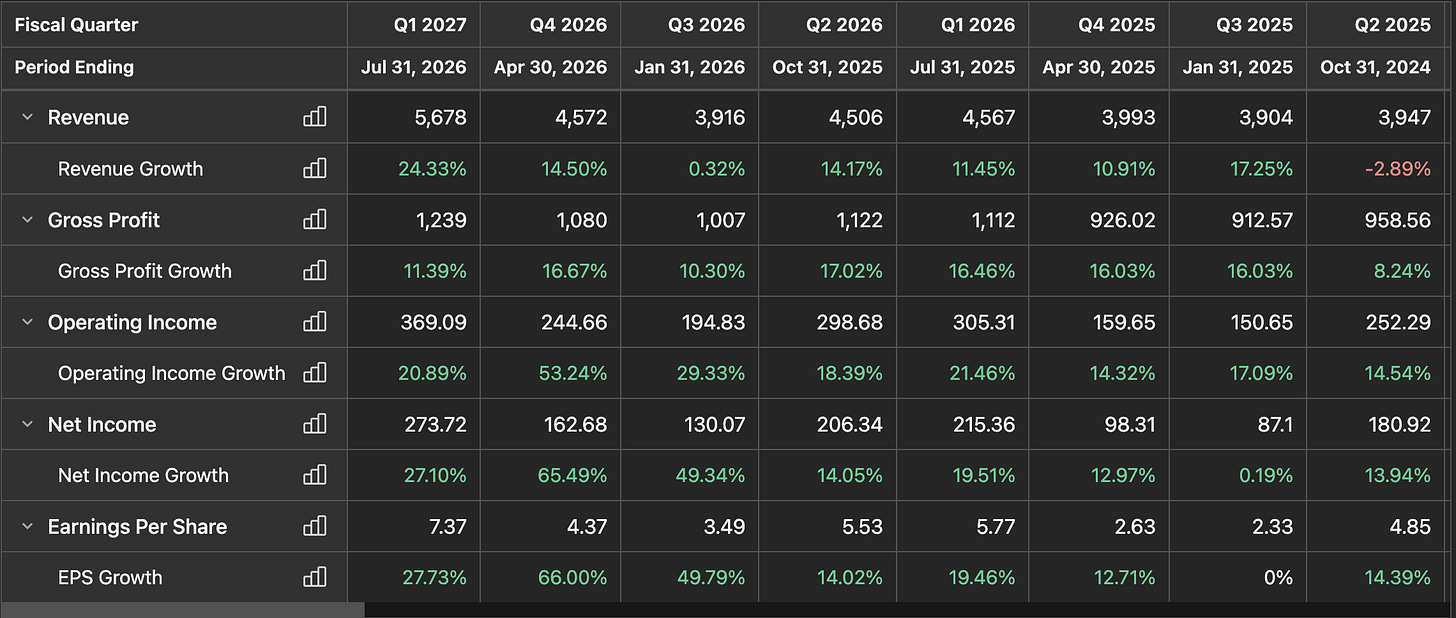Click the Q2 2025 revenue growth value
The image size is (1456, 618).
(1396, 169)
